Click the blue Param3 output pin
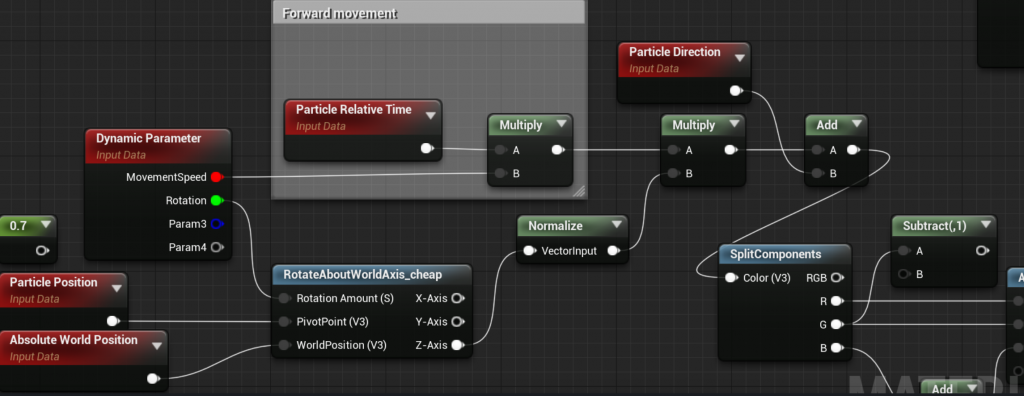The width and height of the screenshot is (1024, 396). tap(217, 224)
